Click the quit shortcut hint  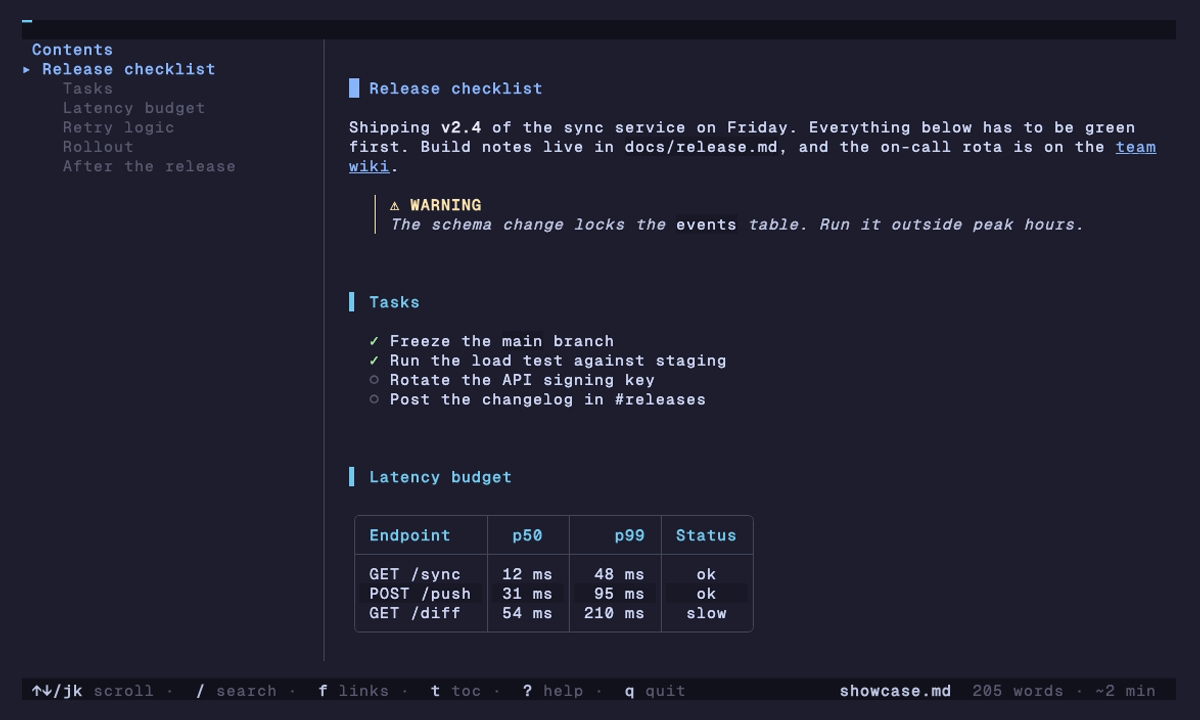point(655,691)
